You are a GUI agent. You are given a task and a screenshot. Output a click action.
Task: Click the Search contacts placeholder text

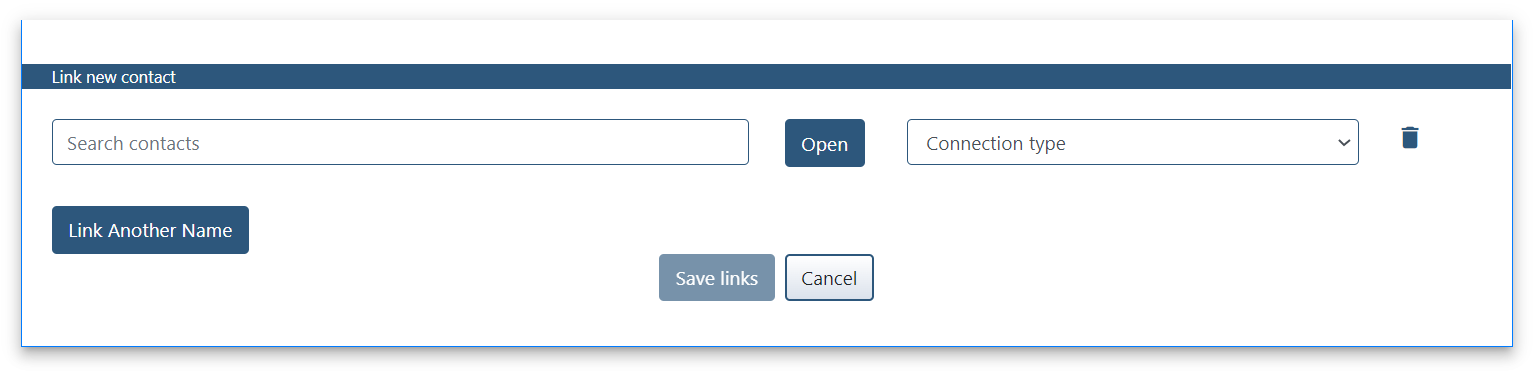click(x=133, y=144)
